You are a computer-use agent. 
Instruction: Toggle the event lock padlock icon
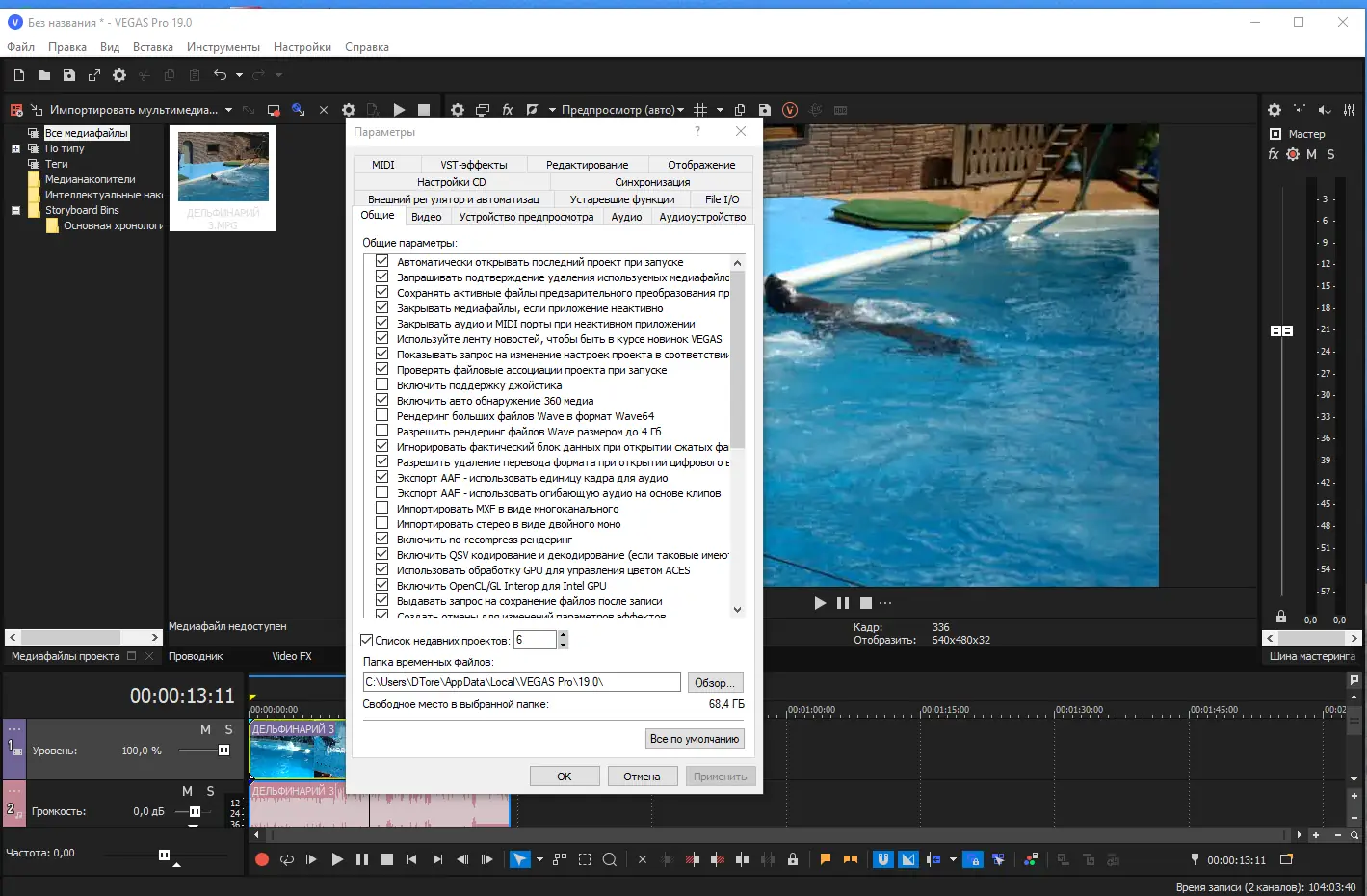click(x=793, y=859)
